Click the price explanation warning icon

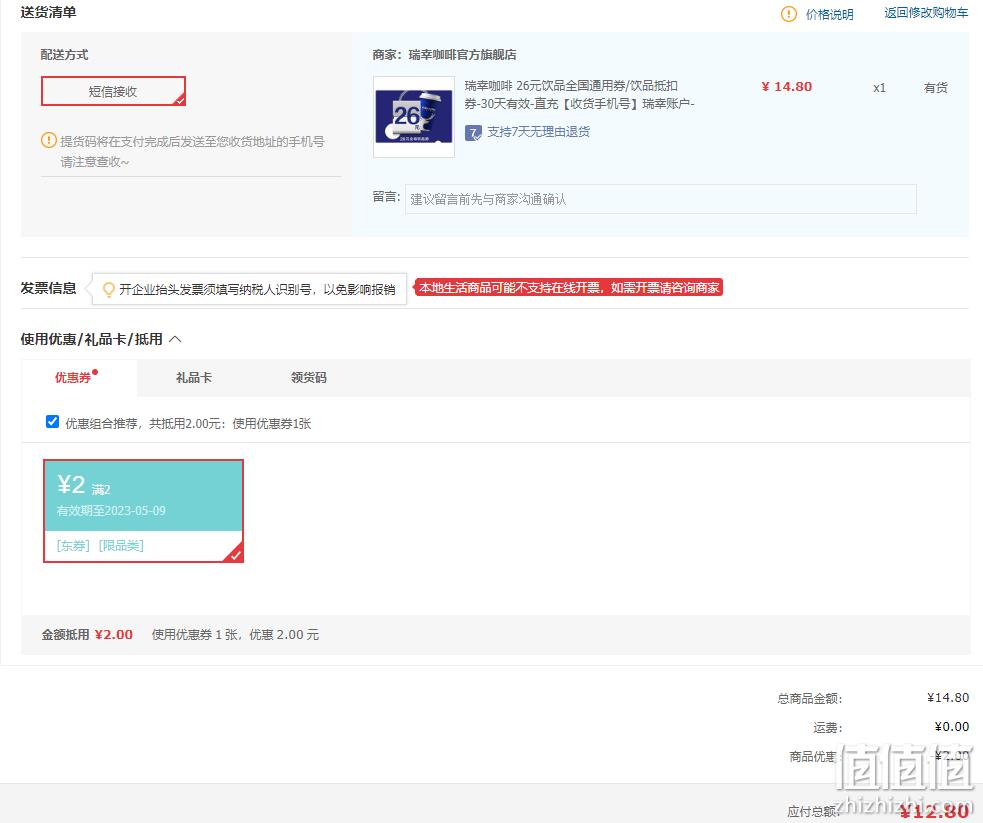[788, 14]
